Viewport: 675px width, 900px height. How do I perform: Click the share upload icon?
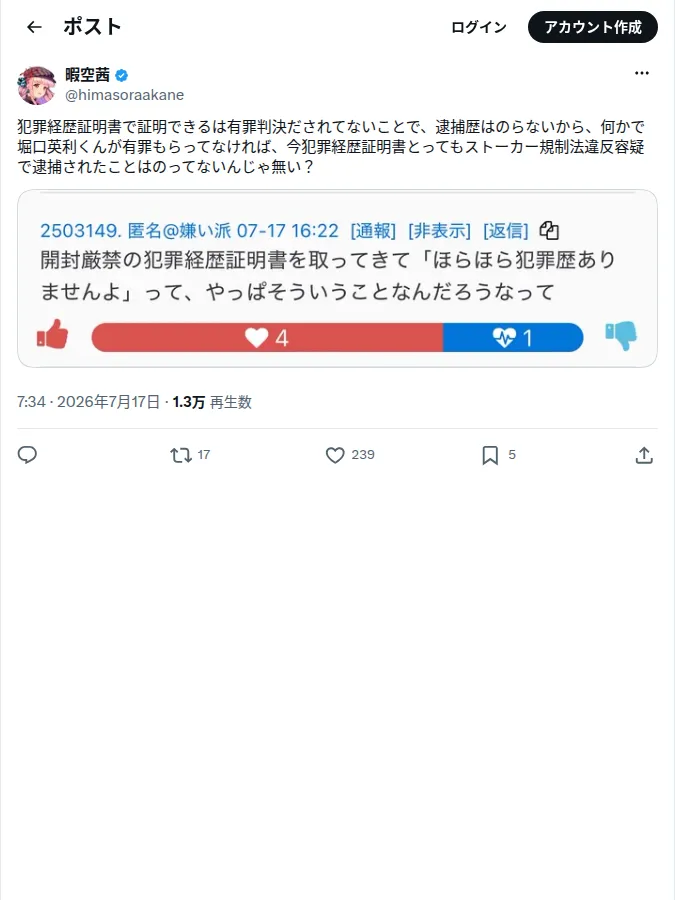(644, 455)
